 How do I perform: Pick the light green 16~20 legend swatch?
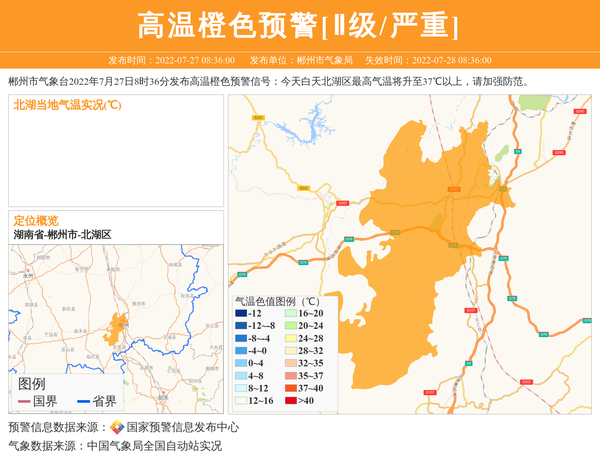[290, 314]
